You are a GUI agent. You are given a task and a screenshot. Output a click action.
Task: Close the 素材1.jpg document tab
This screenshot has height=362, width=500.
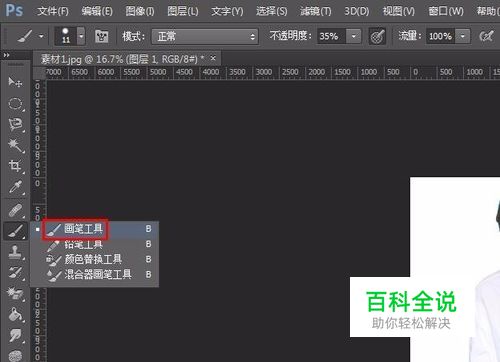point(213,59)
